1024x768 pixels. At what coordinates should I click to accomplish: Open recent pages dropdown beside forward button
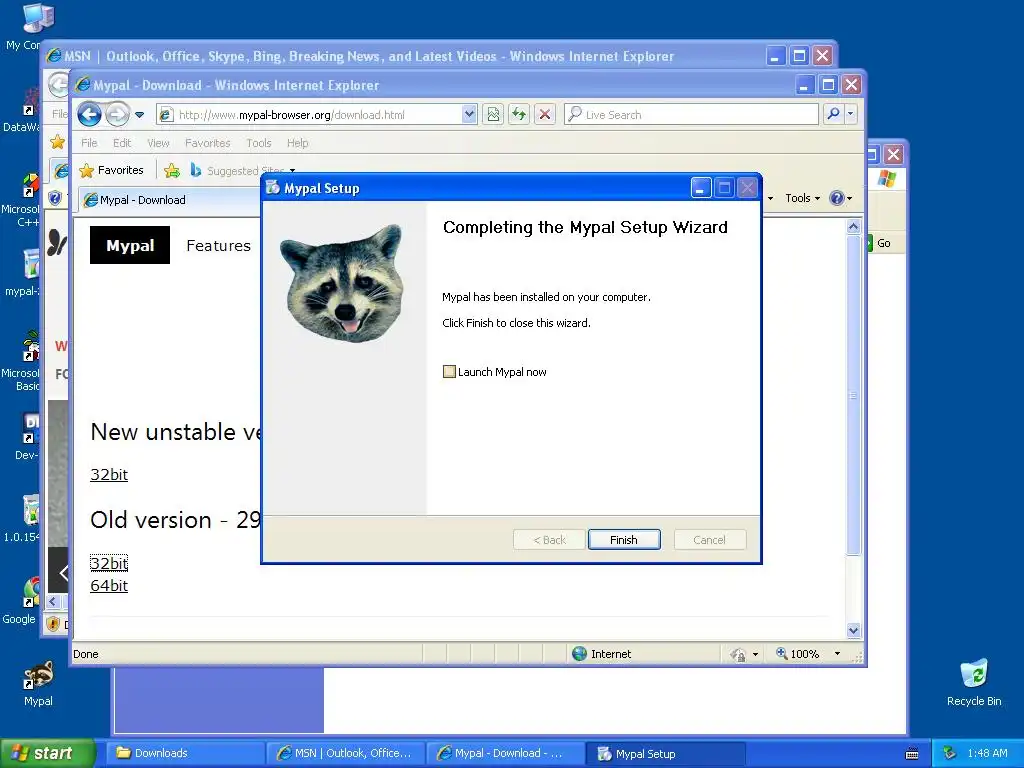coord(139,115)
